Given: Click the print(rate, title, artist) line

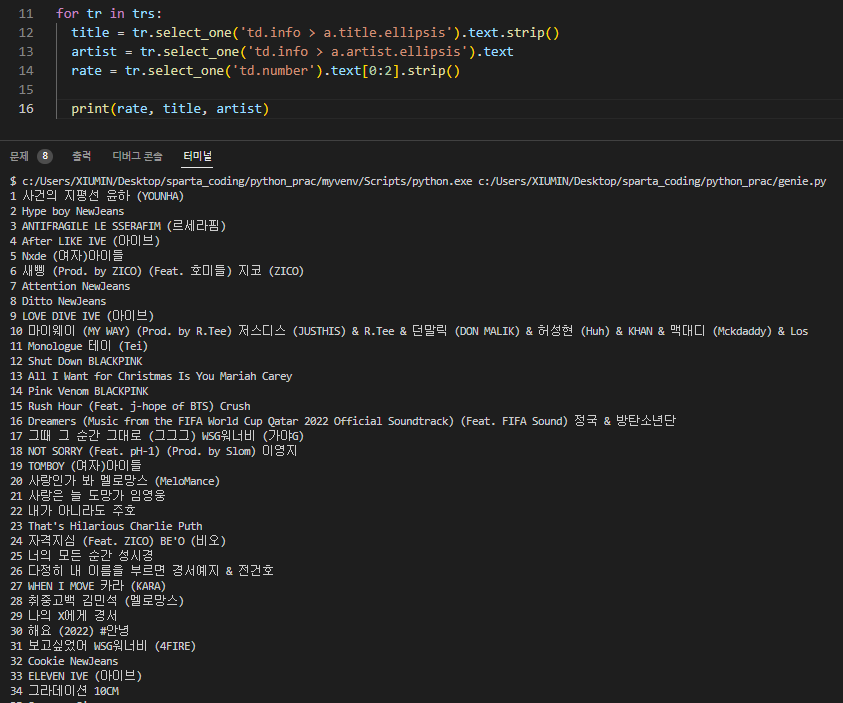Looking at the screenshot, I should tap(170, 109).
